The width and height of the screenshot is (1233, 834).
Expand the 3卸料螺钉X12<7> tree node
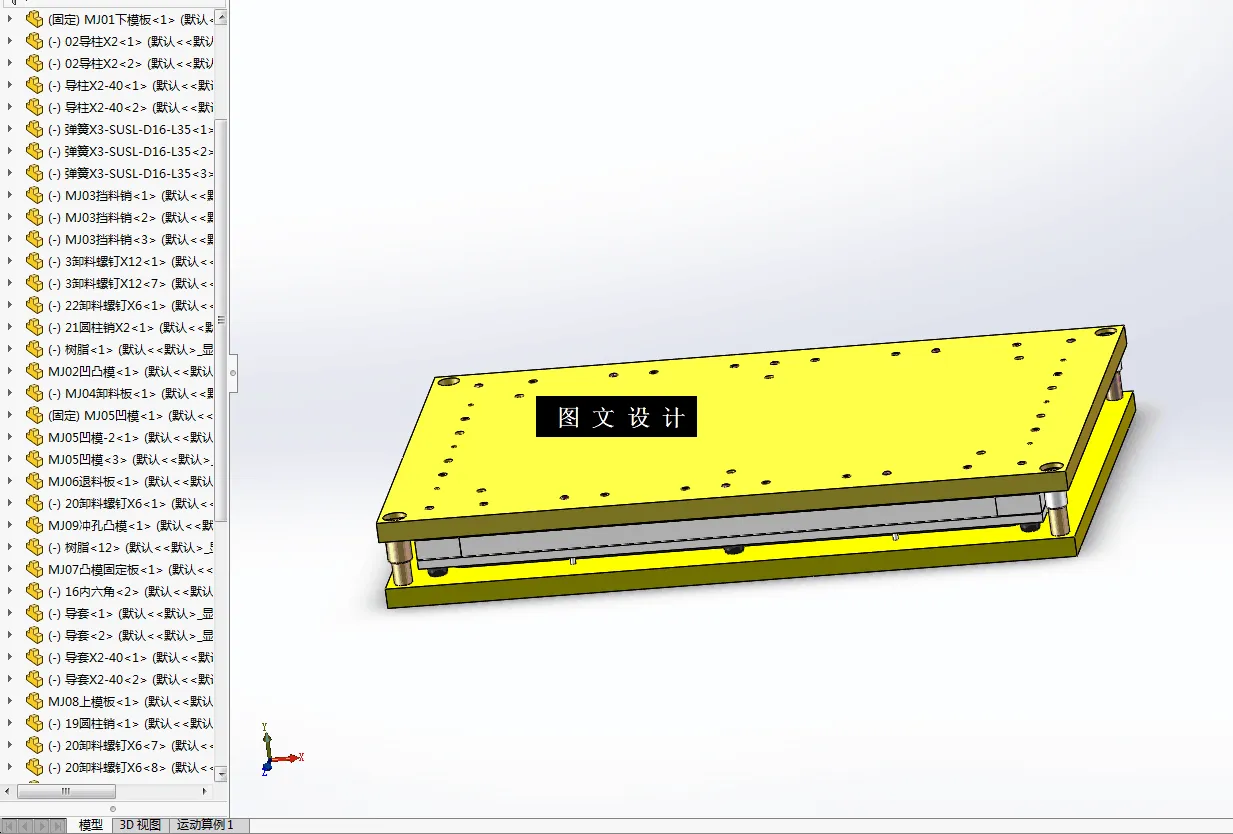(x=10, y=283)
